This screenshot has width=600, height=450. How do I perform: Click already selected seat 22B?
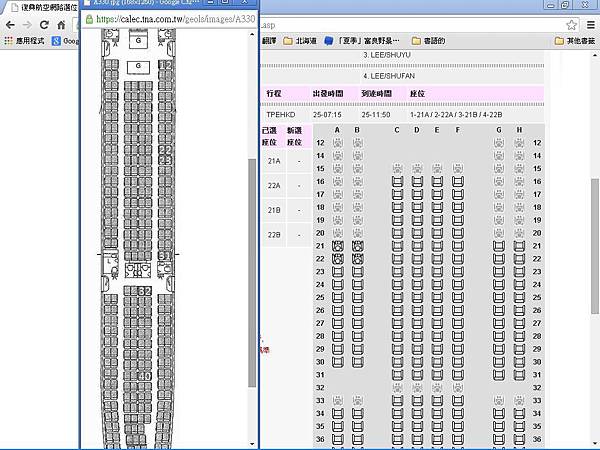pyautogui.click(x=357, y=259)
